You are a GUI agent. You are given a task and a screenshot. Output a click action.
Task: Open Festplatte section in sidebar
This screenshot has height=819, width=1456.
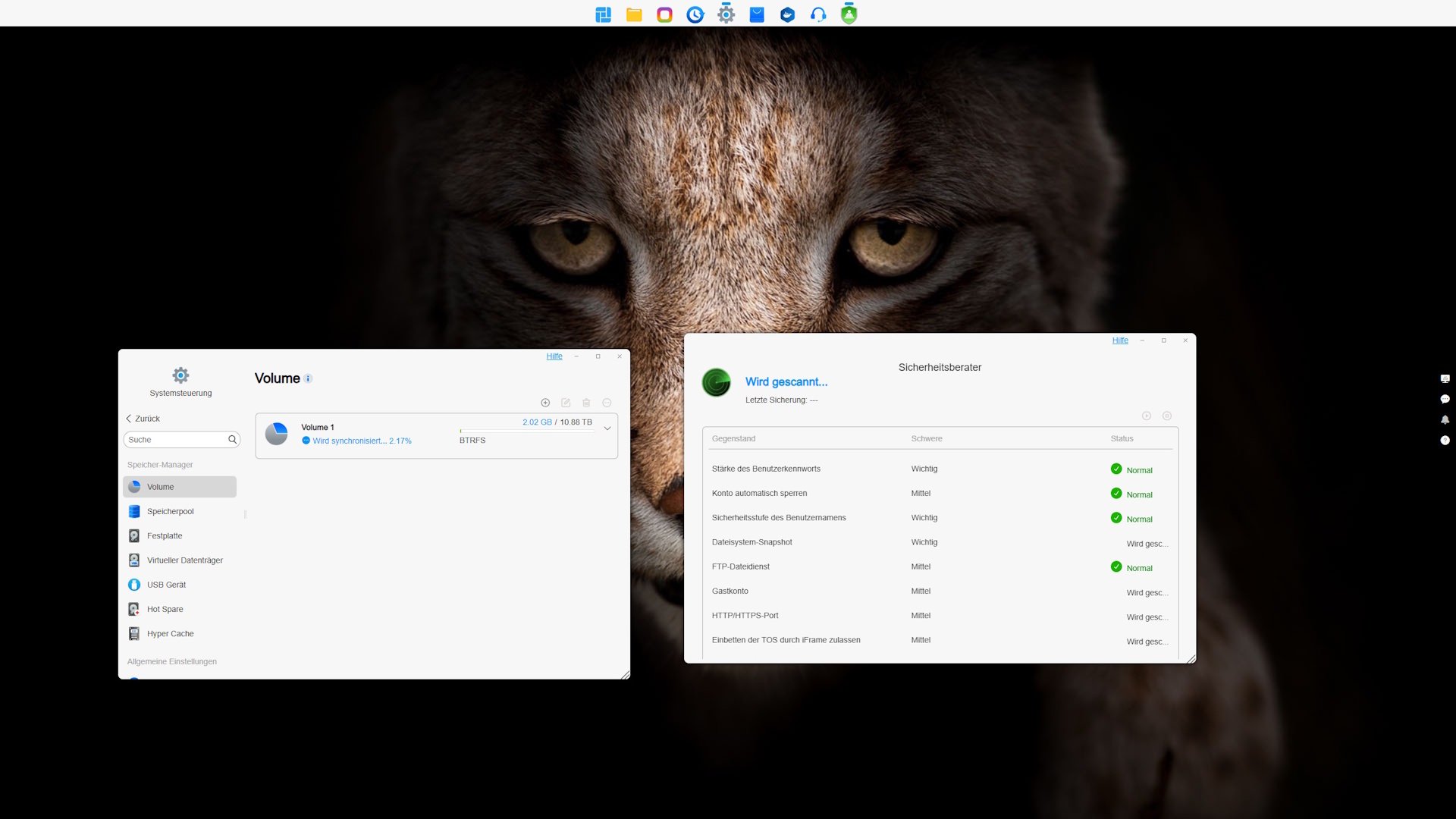[164, 535]
